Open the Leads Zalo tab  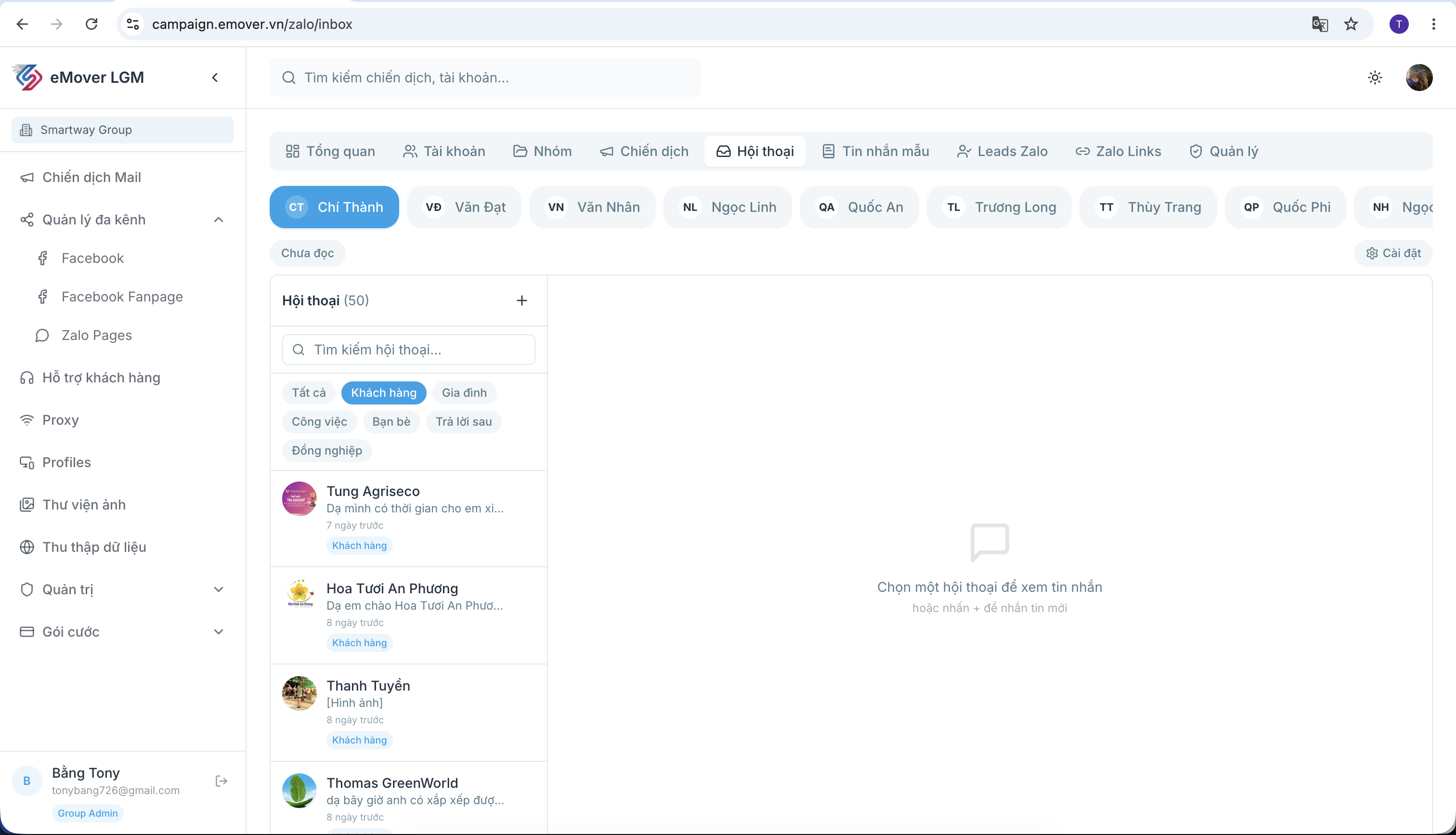point(1002,151)
